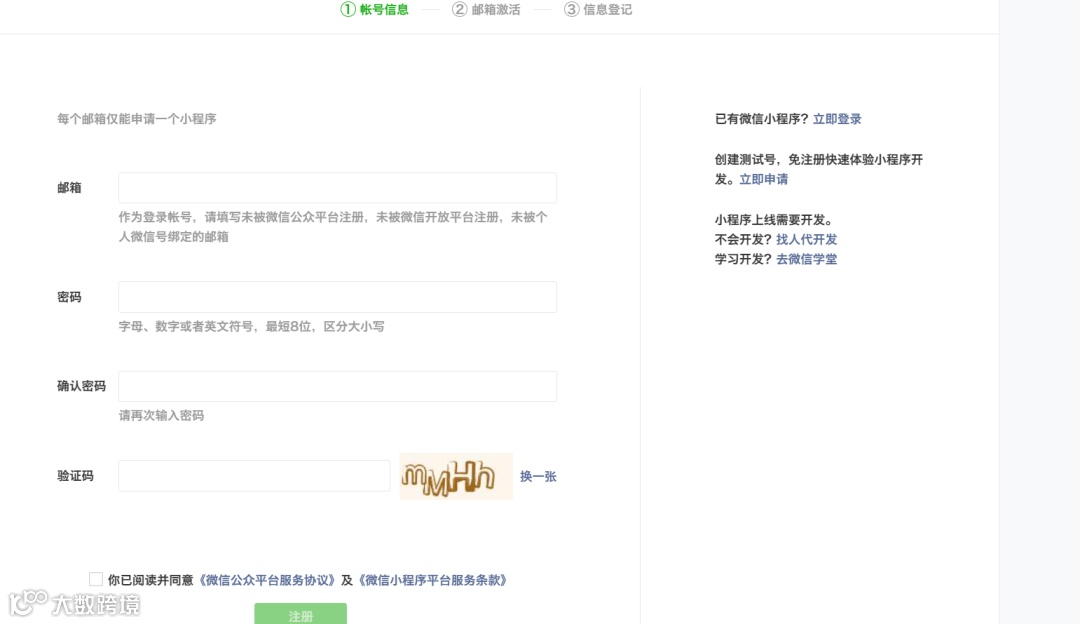Select step 1 帐号信息
The image size is (1080, 624).
click(375, 10)
